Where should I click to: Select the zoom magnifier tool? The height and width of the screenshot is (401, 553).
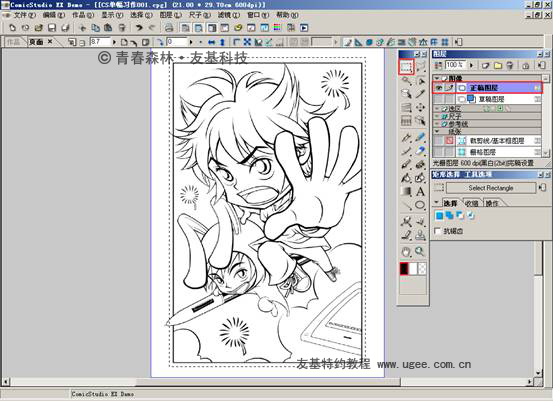coord(420,251)
